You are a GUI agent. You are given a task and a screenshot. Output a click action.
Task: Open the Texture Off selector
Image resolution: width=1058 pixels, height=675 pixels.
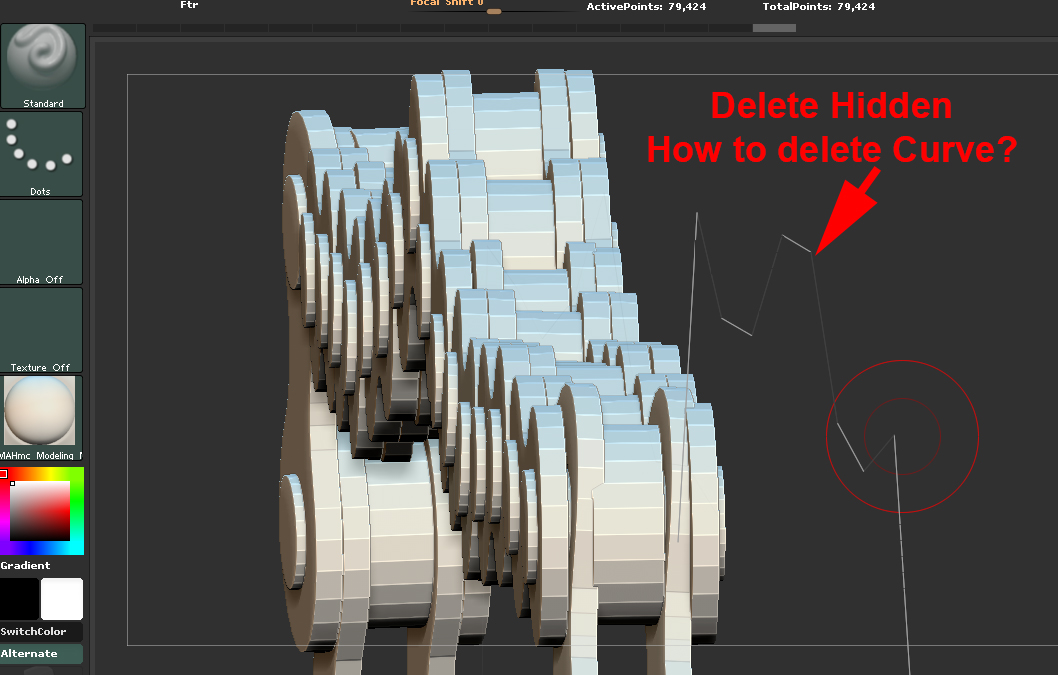point(41,330)
